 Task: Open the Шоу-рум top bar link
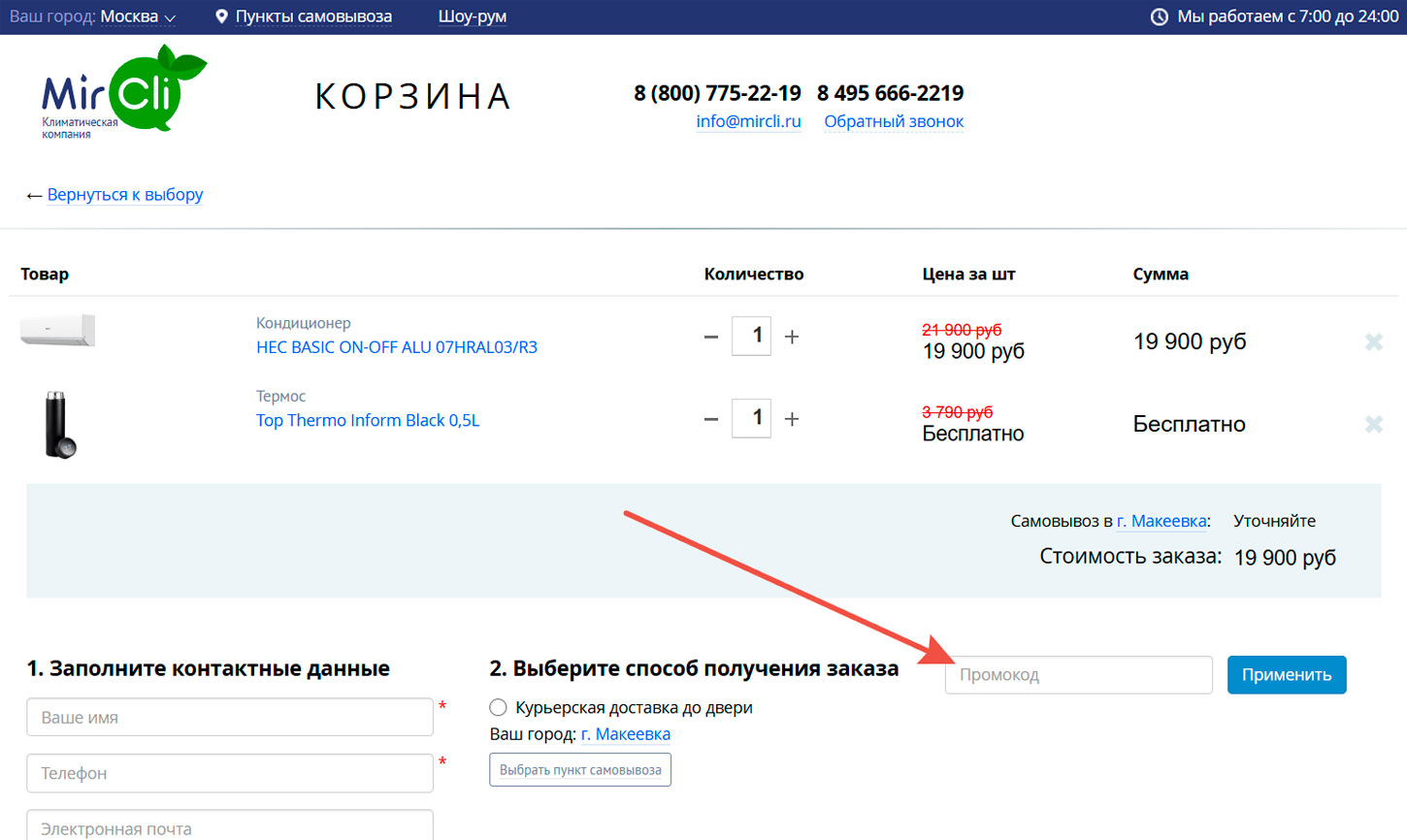(473, 16)
